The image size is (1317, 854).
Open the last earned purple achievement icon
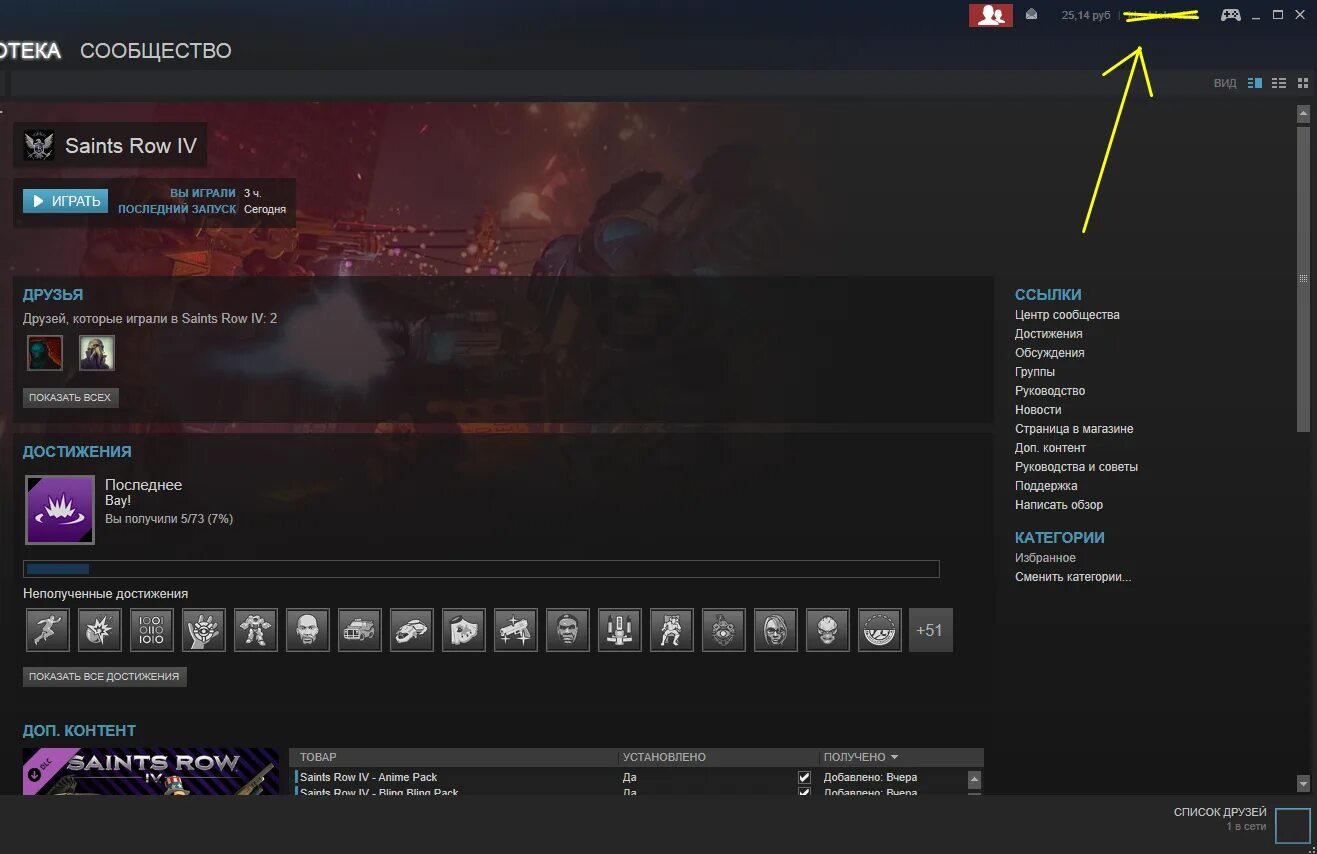[x=60, y=509]
